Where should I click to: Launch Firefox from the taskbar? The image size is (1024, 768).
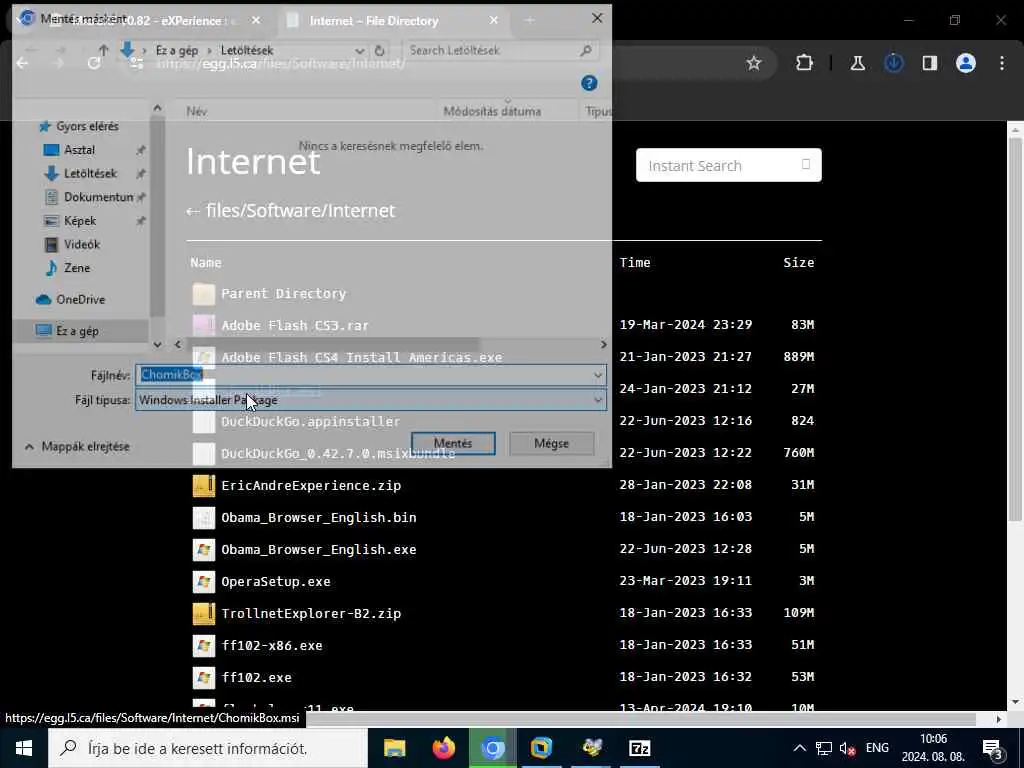click(444, 748)
